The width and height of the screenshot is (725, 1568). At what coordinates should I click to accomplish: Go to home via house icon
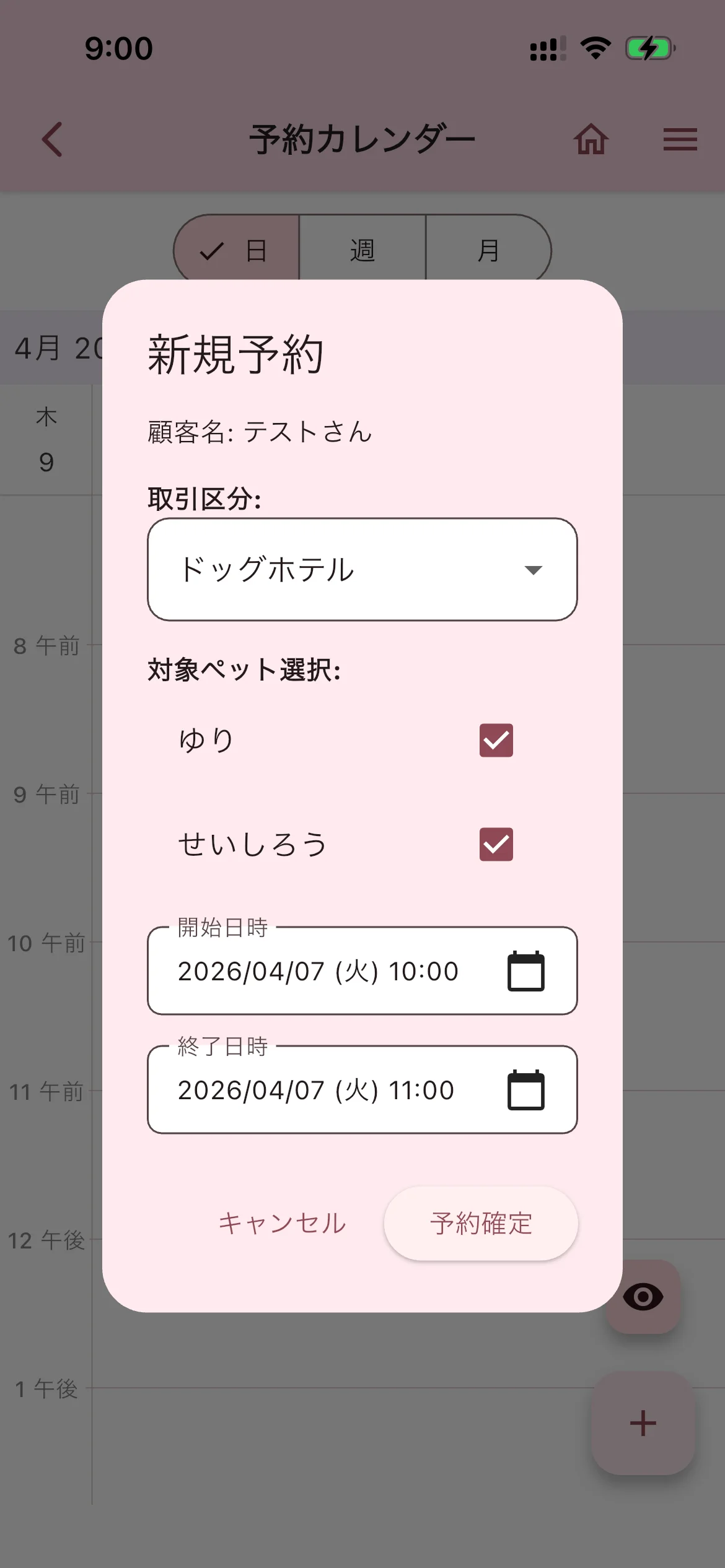[x=591, y=139]
